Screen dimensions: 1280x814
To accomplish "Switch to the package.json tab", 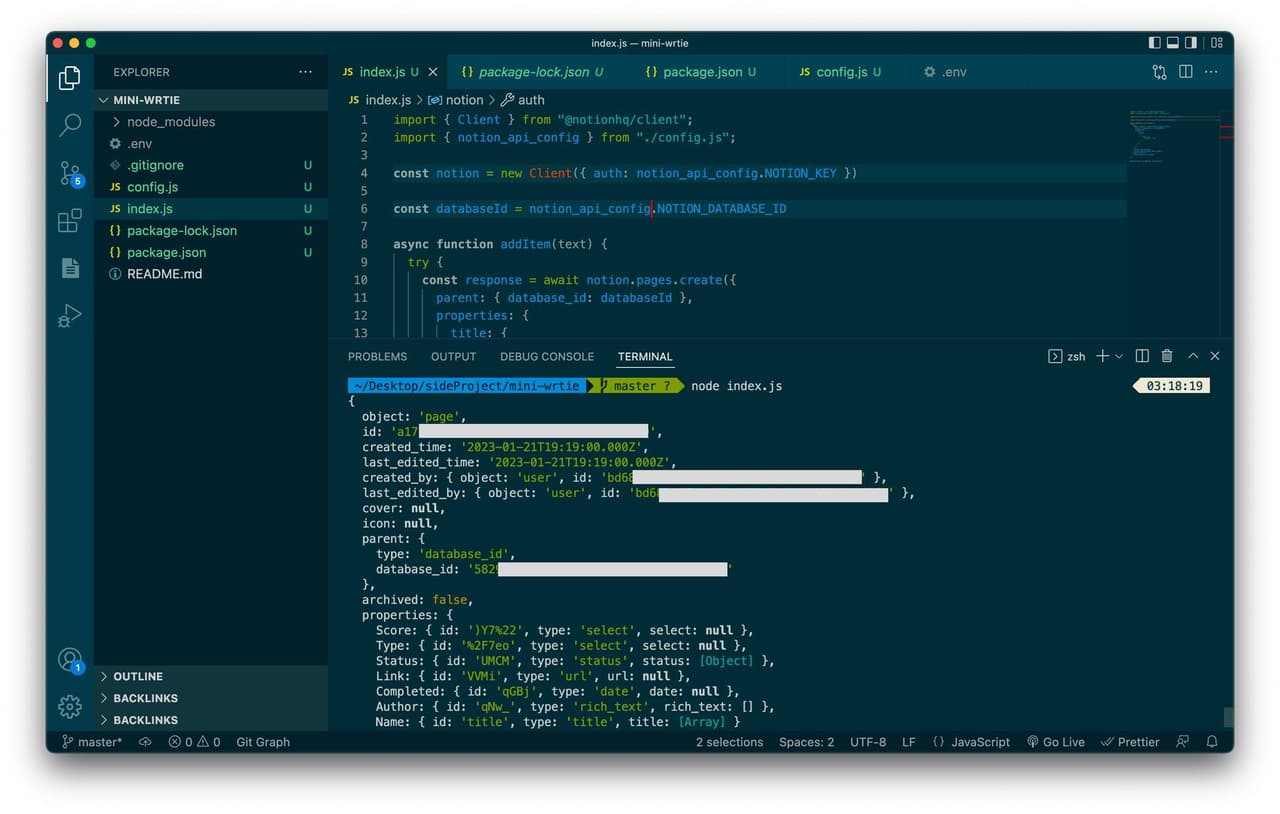I will coord(702,72).
